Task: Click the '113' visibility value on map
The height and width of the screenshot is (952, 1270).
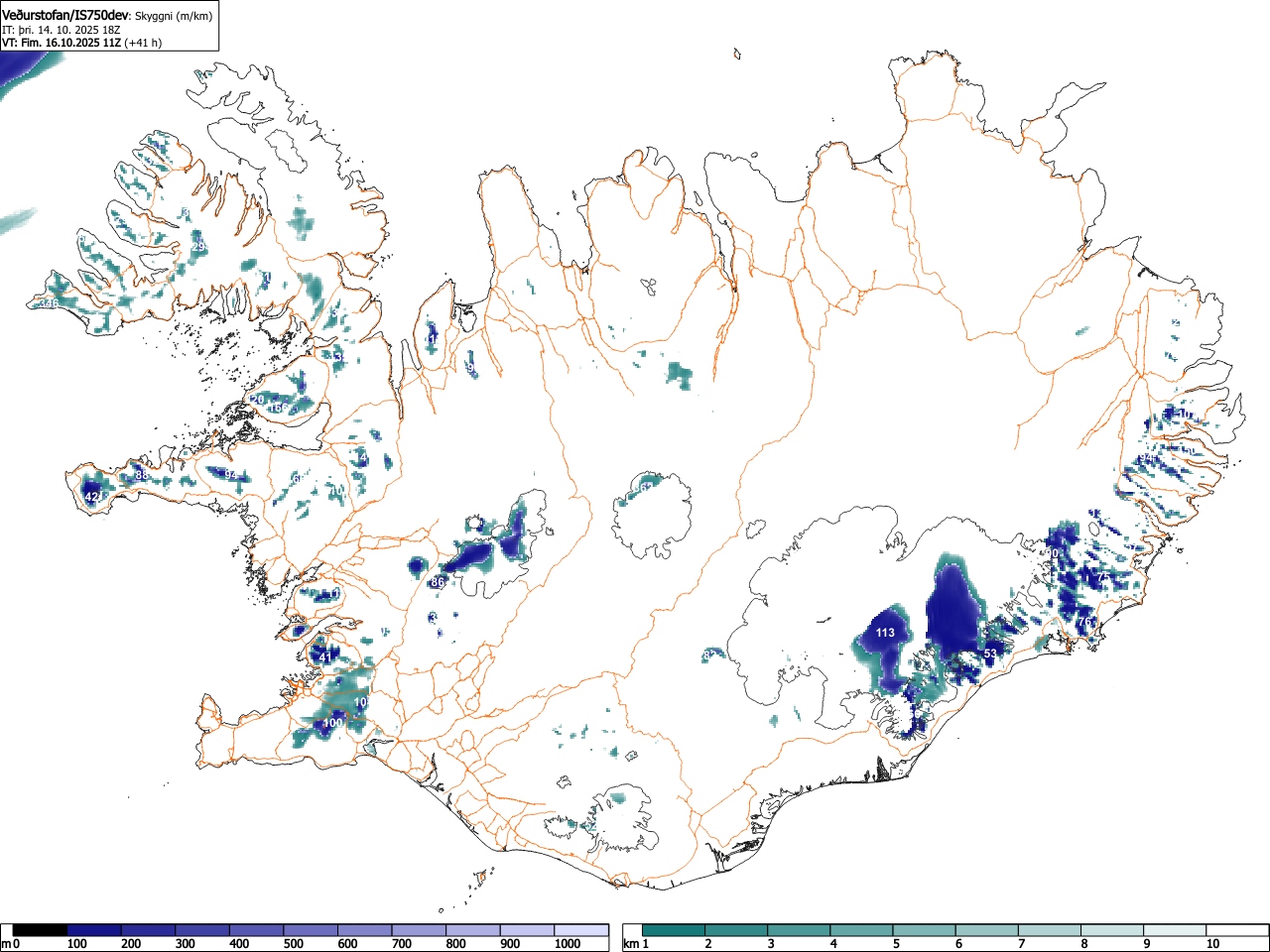Action: tap(885, 633)
